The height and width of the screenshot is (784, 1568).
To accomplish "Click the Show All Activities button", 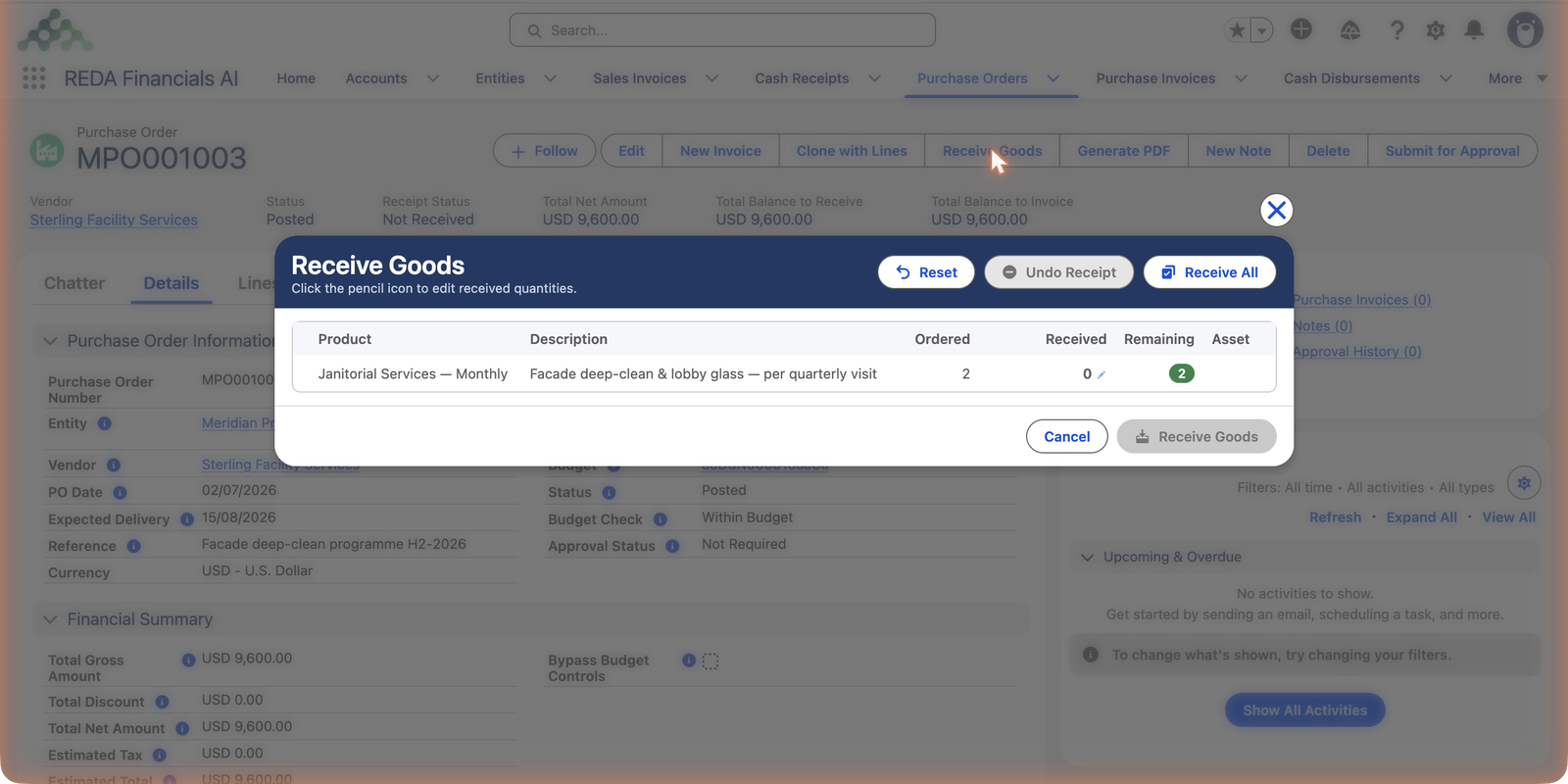I will point(1305,710).
